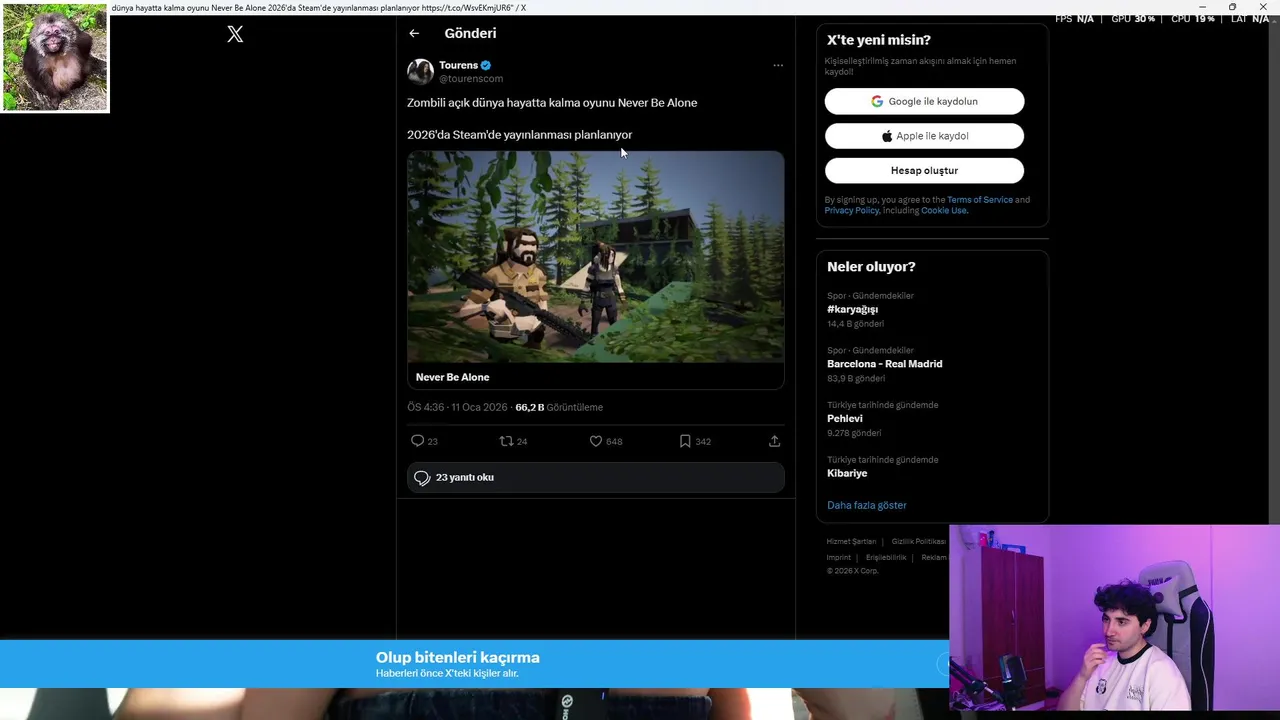The height and width of the screenshot is (720, 1280).
Task: Minimize the browser window
Action: [x=1202, y=7]
